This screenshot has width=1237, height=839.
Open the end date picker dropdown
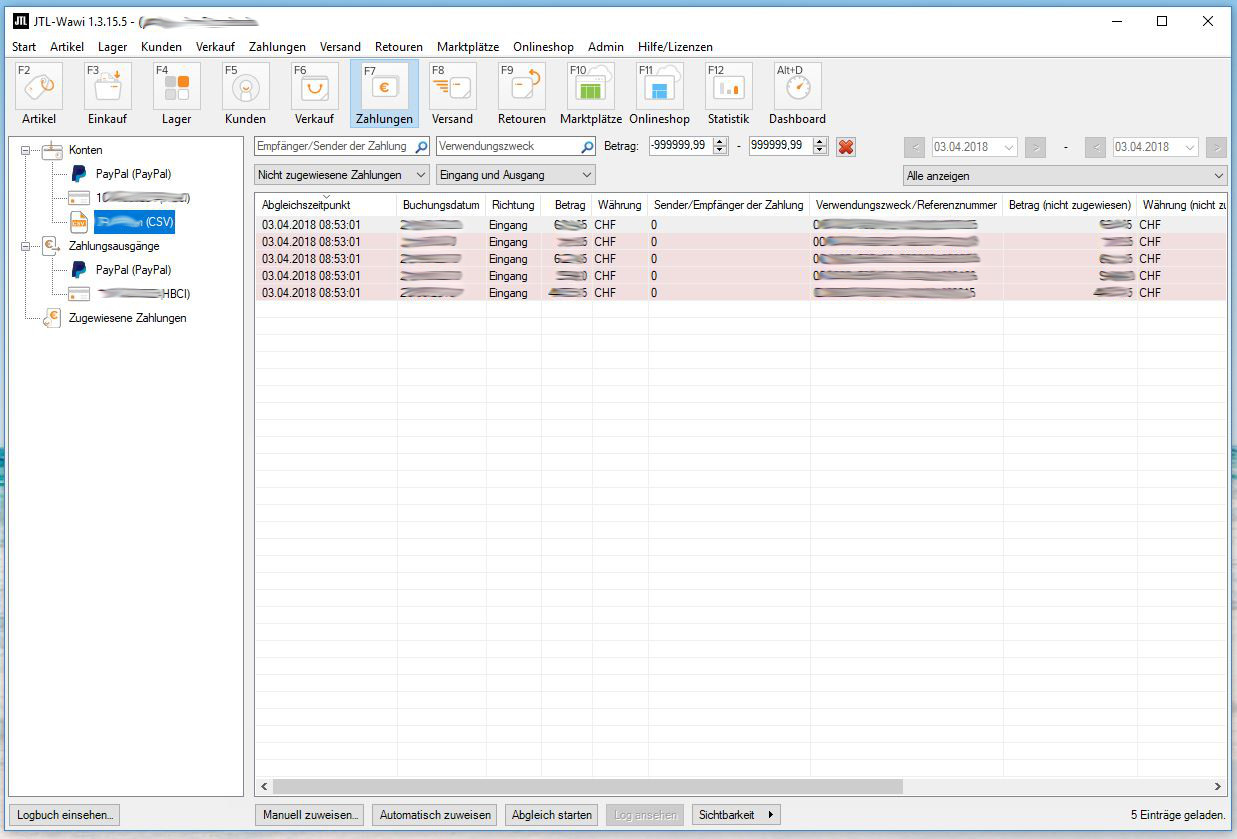(x=1189, y=147)
